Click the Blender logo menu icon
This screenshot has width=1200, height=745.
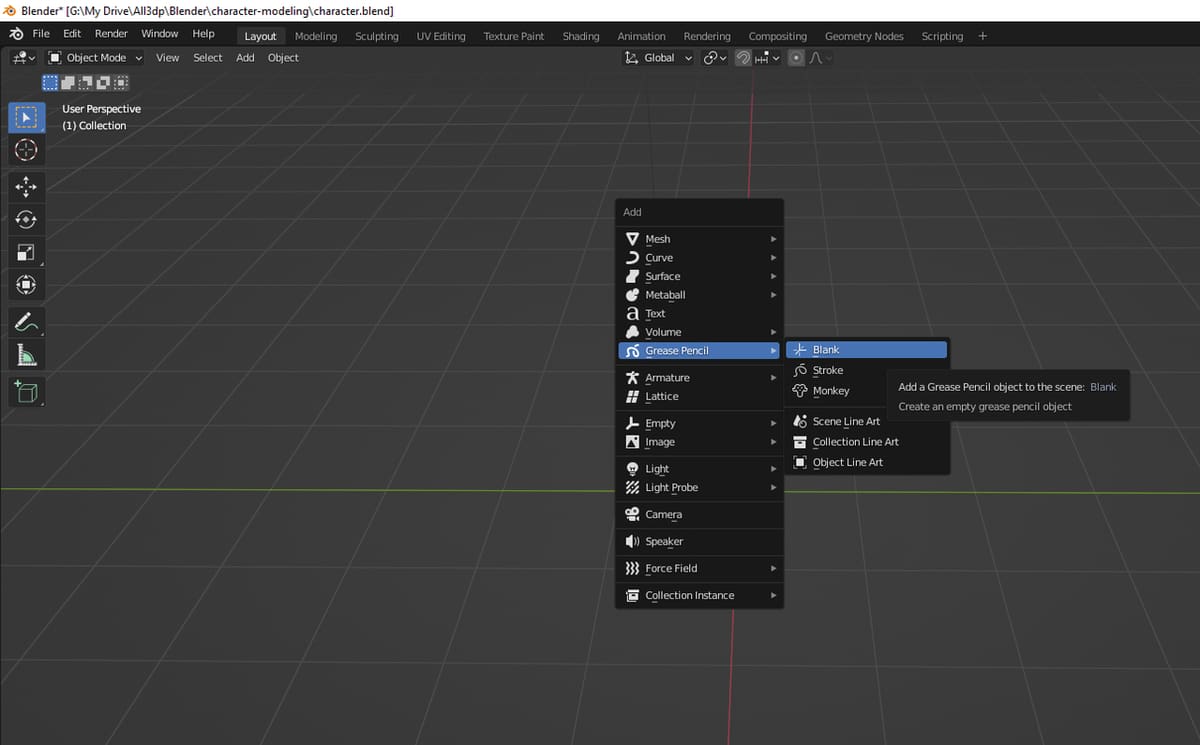tap(16, 34)
